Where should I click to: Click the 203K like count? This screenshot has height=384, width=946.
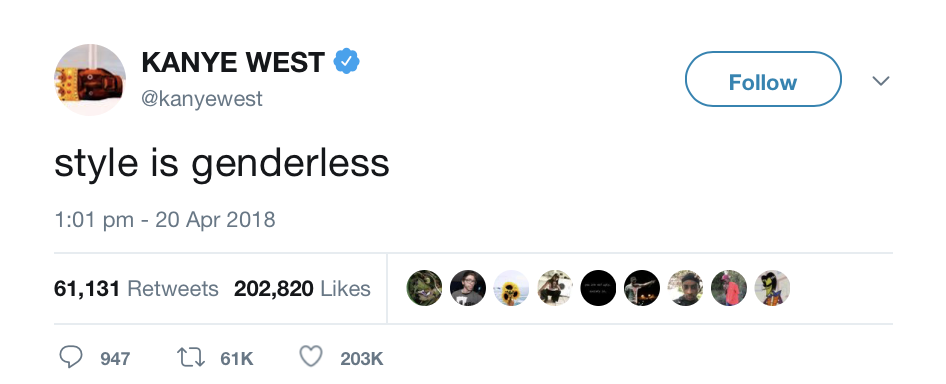362,359
